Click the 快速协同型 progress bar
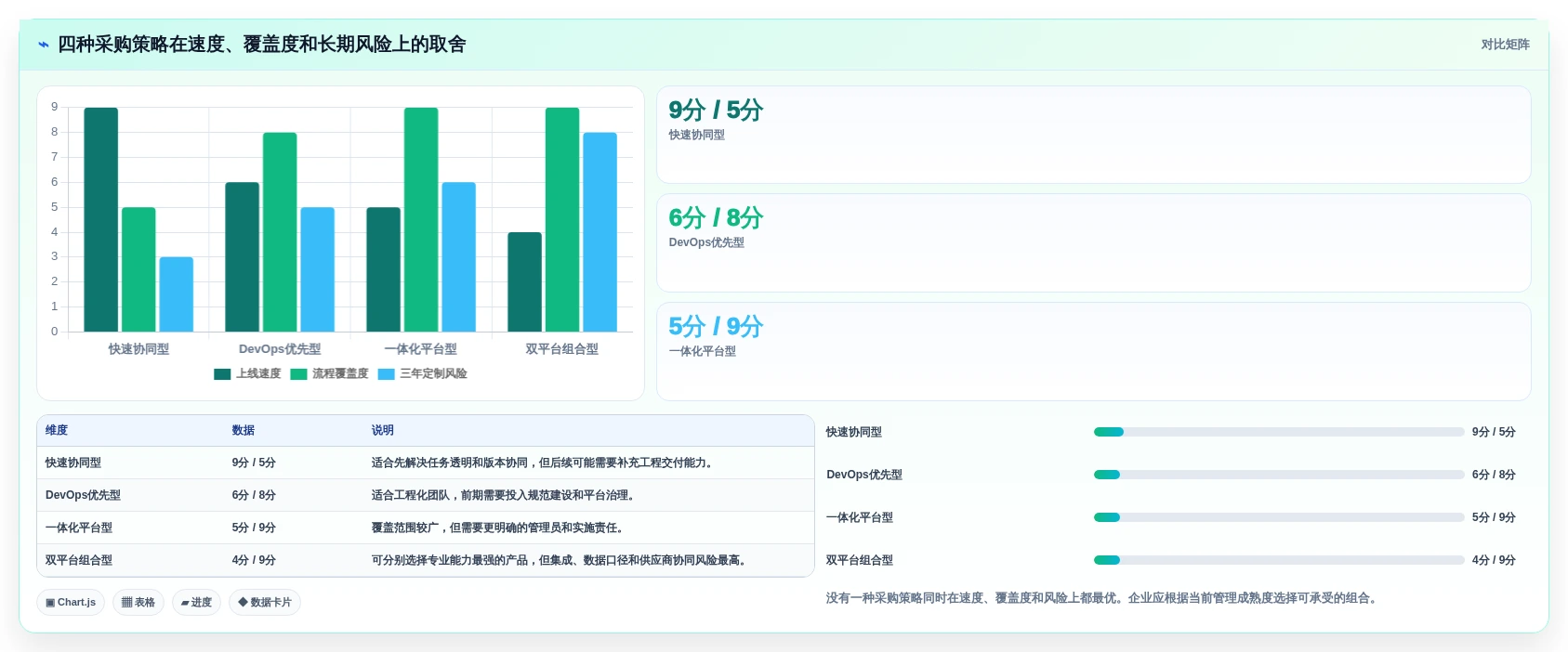The image size is (1568, 652). [x=1279, y=432]
